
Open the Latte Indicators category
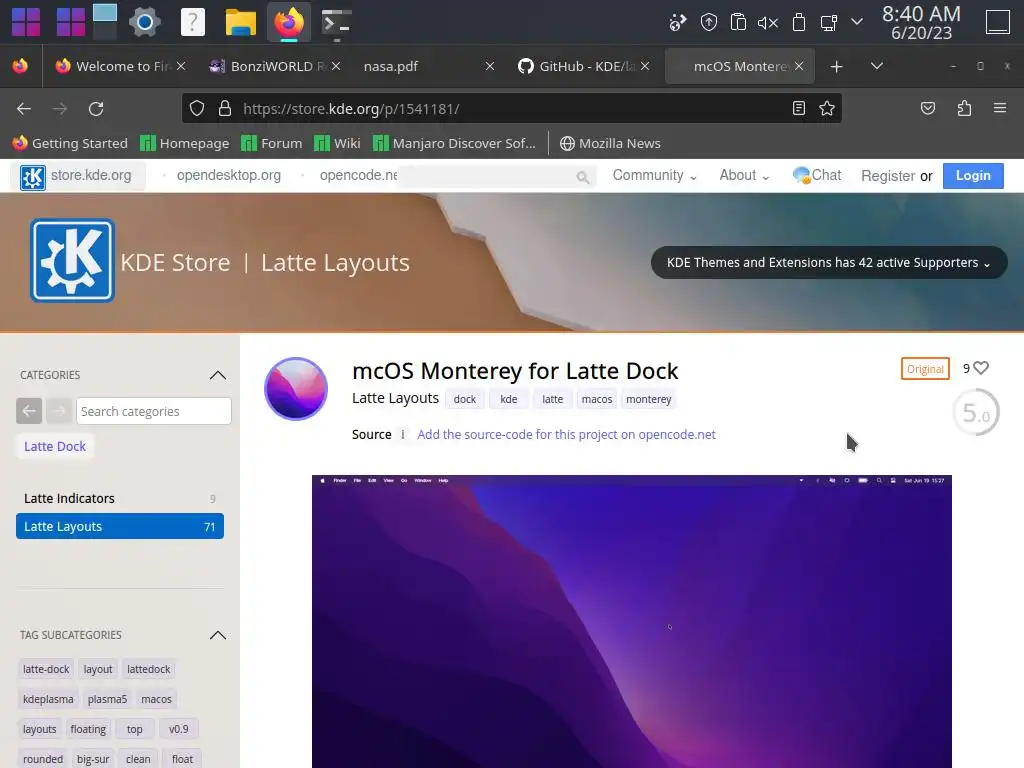coord(120,498)
